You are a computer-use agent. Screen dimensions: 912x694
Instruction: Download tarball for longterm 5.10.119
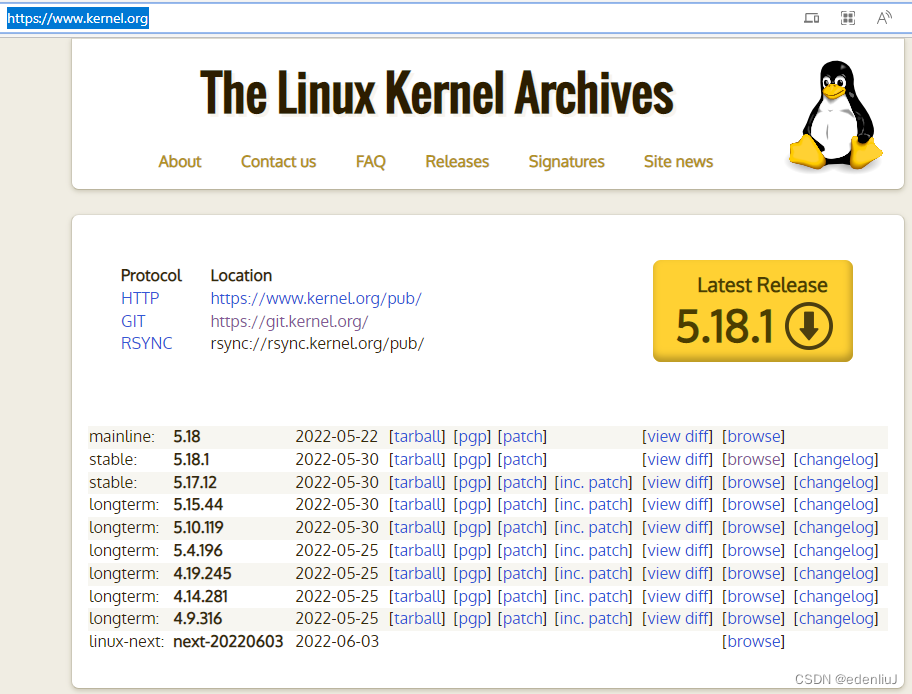click(417, 528)
